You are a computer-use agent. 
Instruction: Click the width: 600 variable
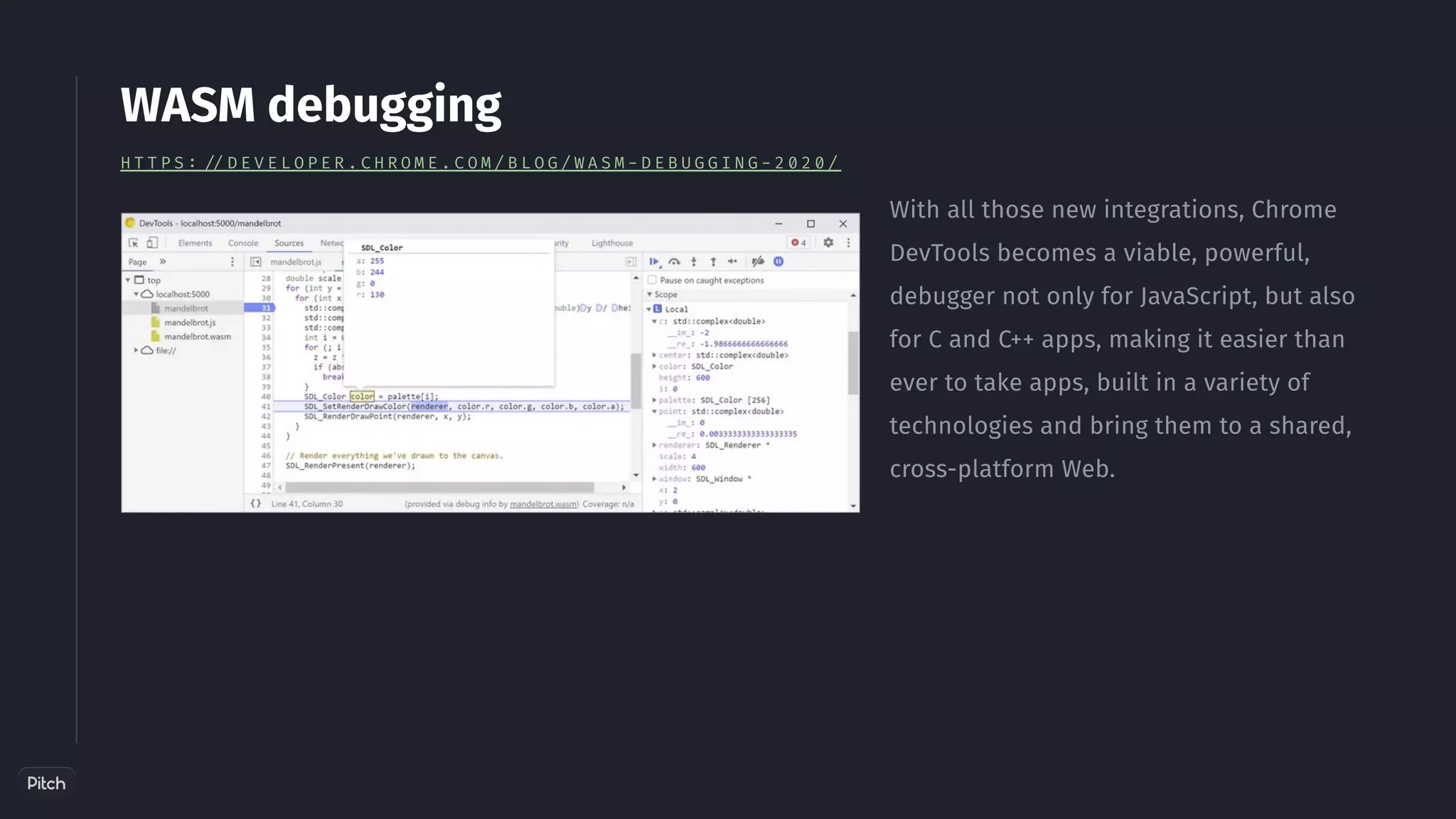[x=682, y=468]
